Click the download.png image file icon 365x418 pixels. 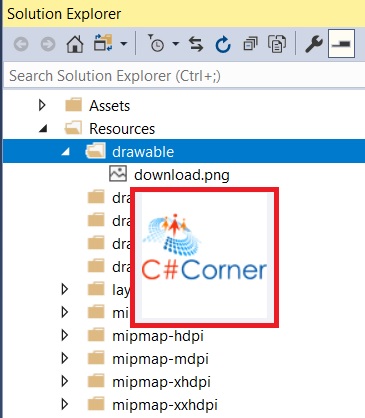(x=118, y=174)
